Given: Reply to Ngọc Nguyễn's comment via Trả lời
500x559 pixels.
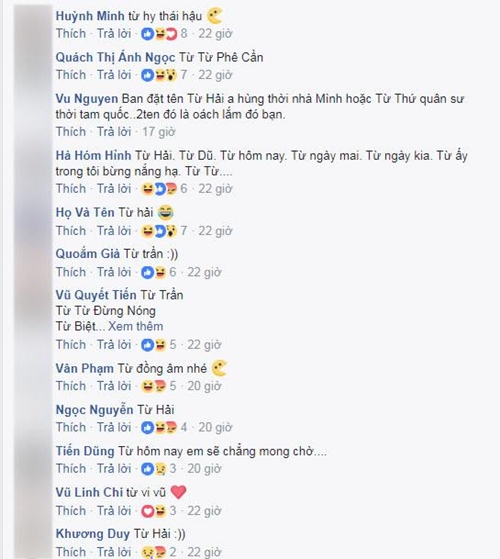Looking at the screenshot, I should click(114, 427).
